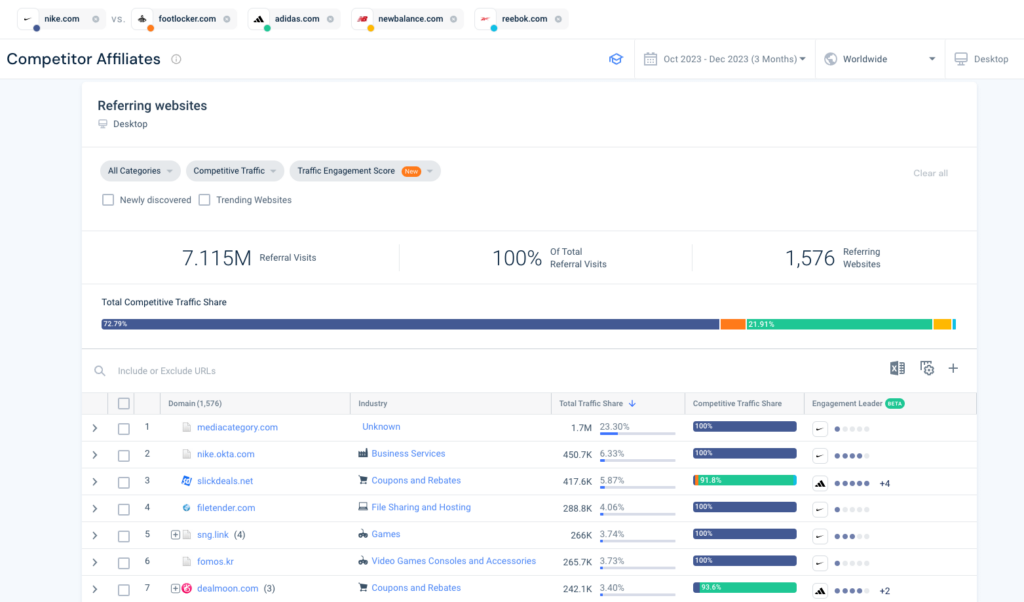Check the mediacategory.com row checkbox

pyautogui.click(x=124, y=428)
